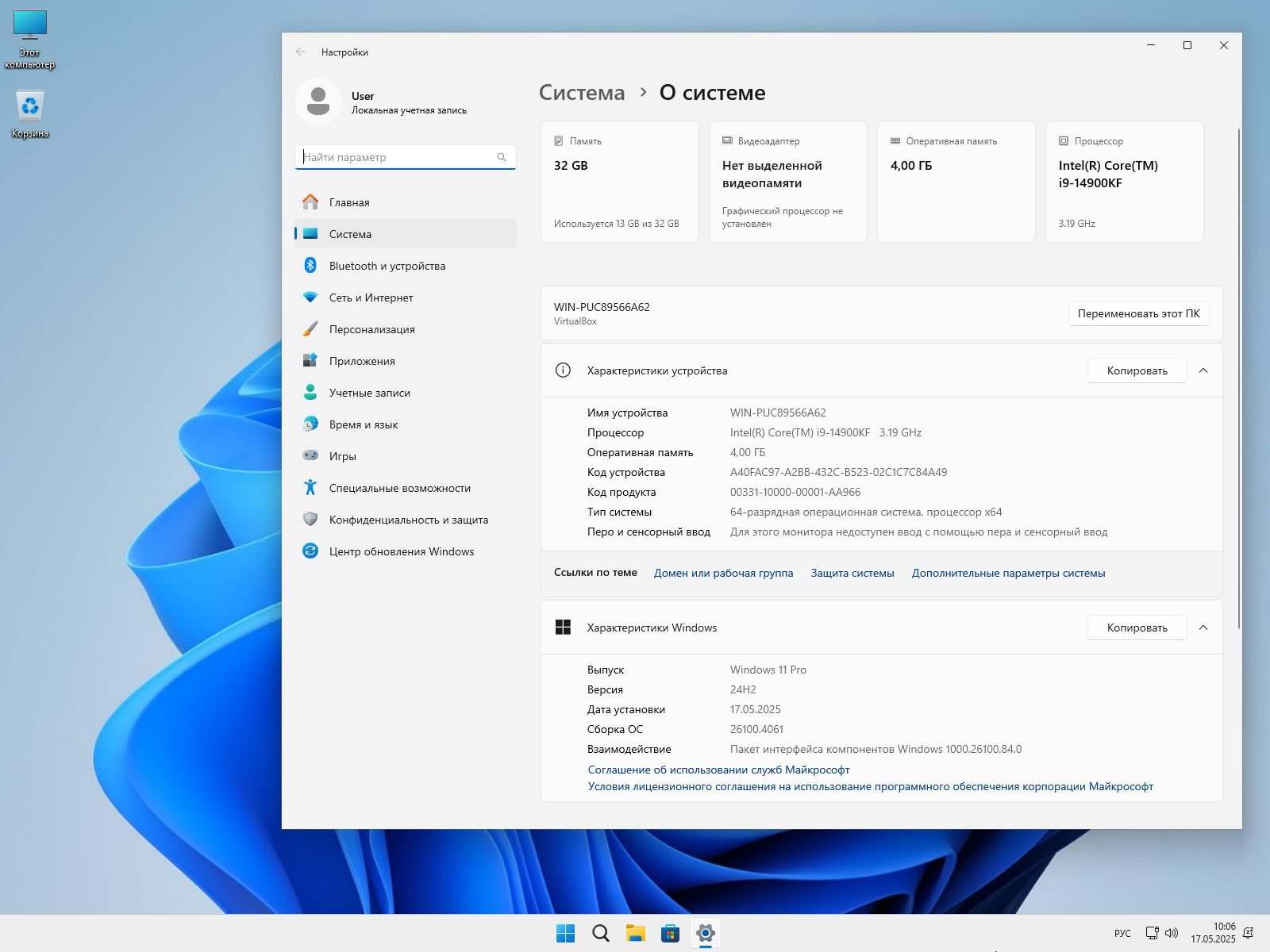Click the Windows Update circular arrows icon

point(310,551)
